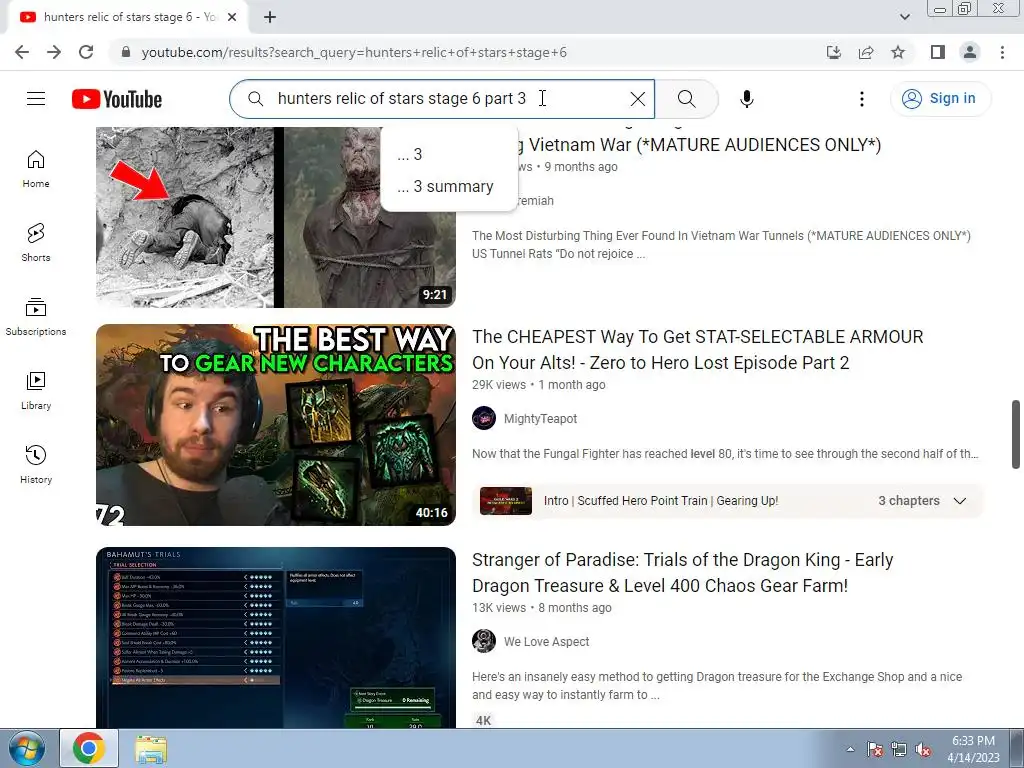The image size is (1024, 768).
Task: Go back in Chrome browser
Action: coord(22,52)
